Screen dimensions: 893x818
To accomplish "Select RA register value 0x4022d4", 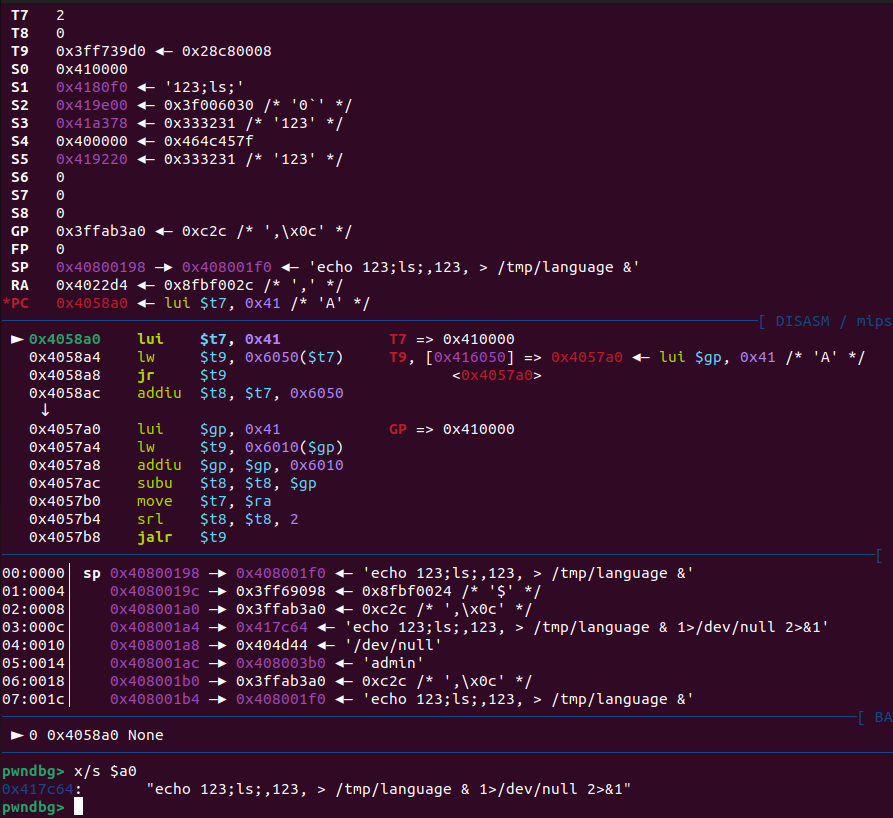I will (x=92, y=285).
